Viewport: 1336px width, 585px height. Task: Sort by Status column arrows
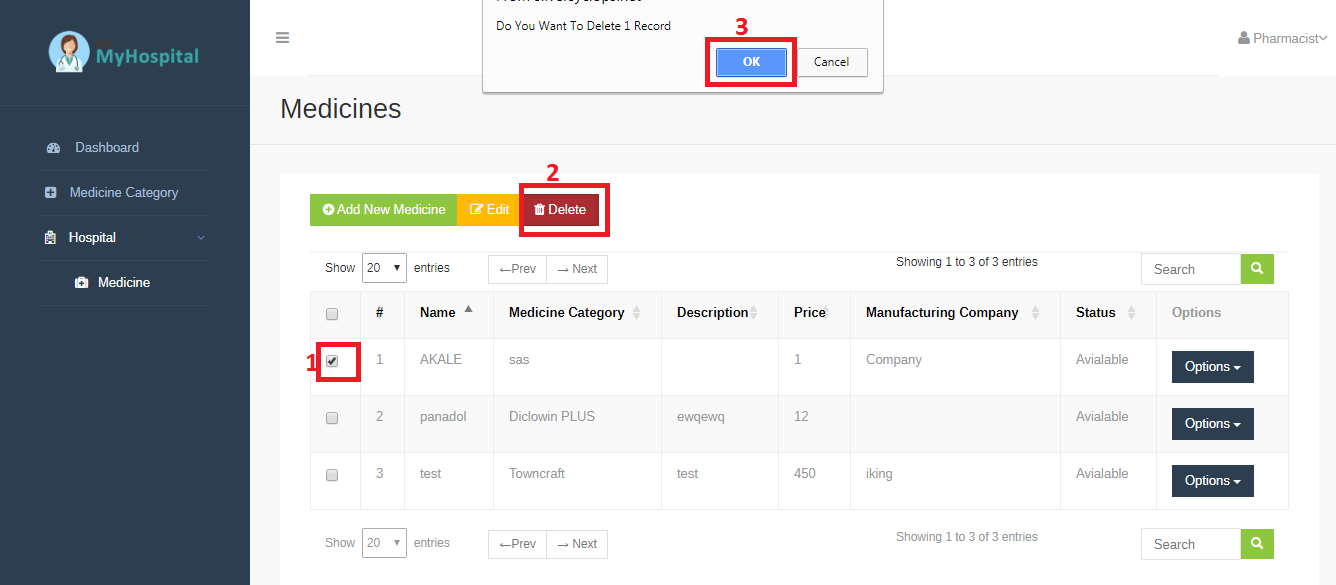pos(1131,313)
